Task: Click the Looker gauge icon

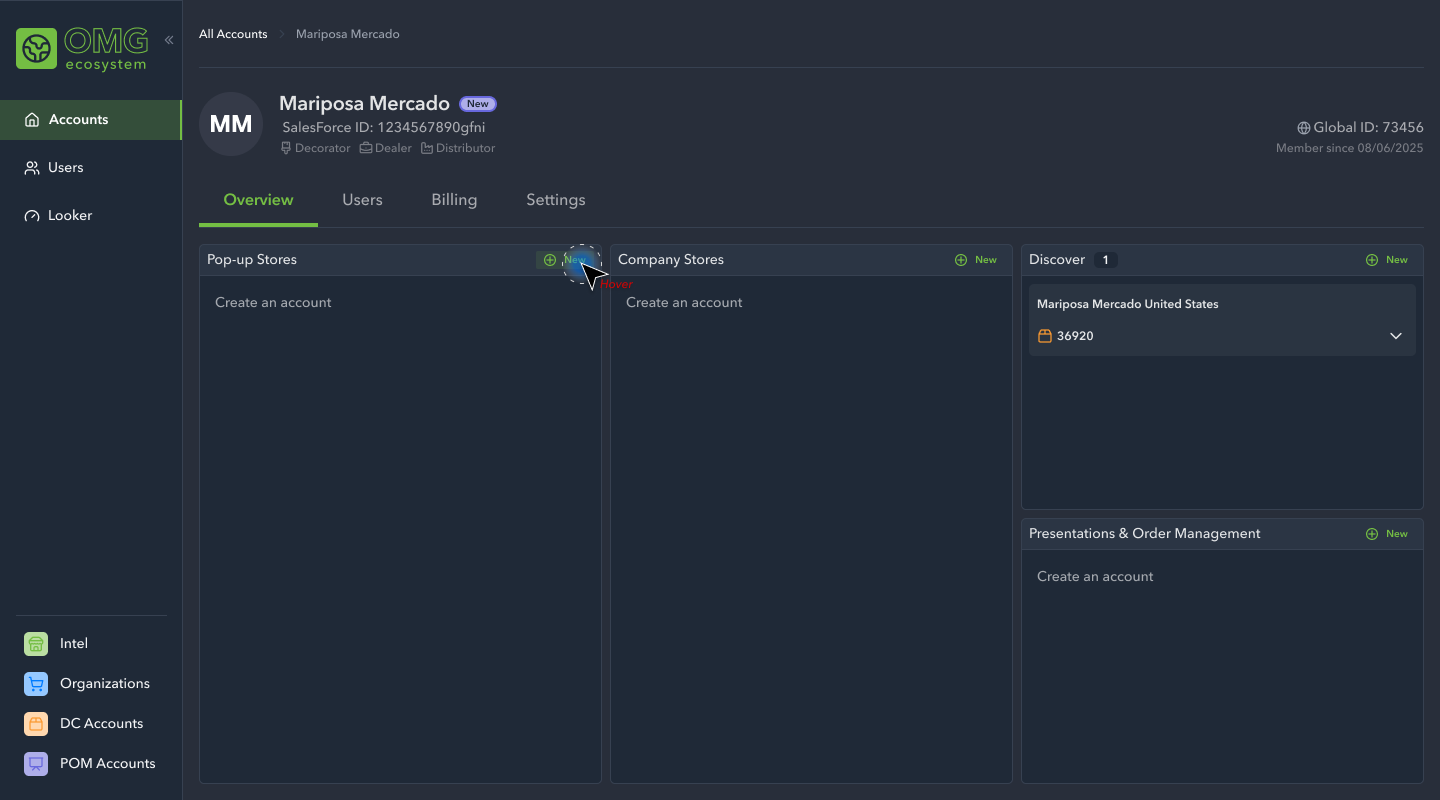Action: point(32,216)
